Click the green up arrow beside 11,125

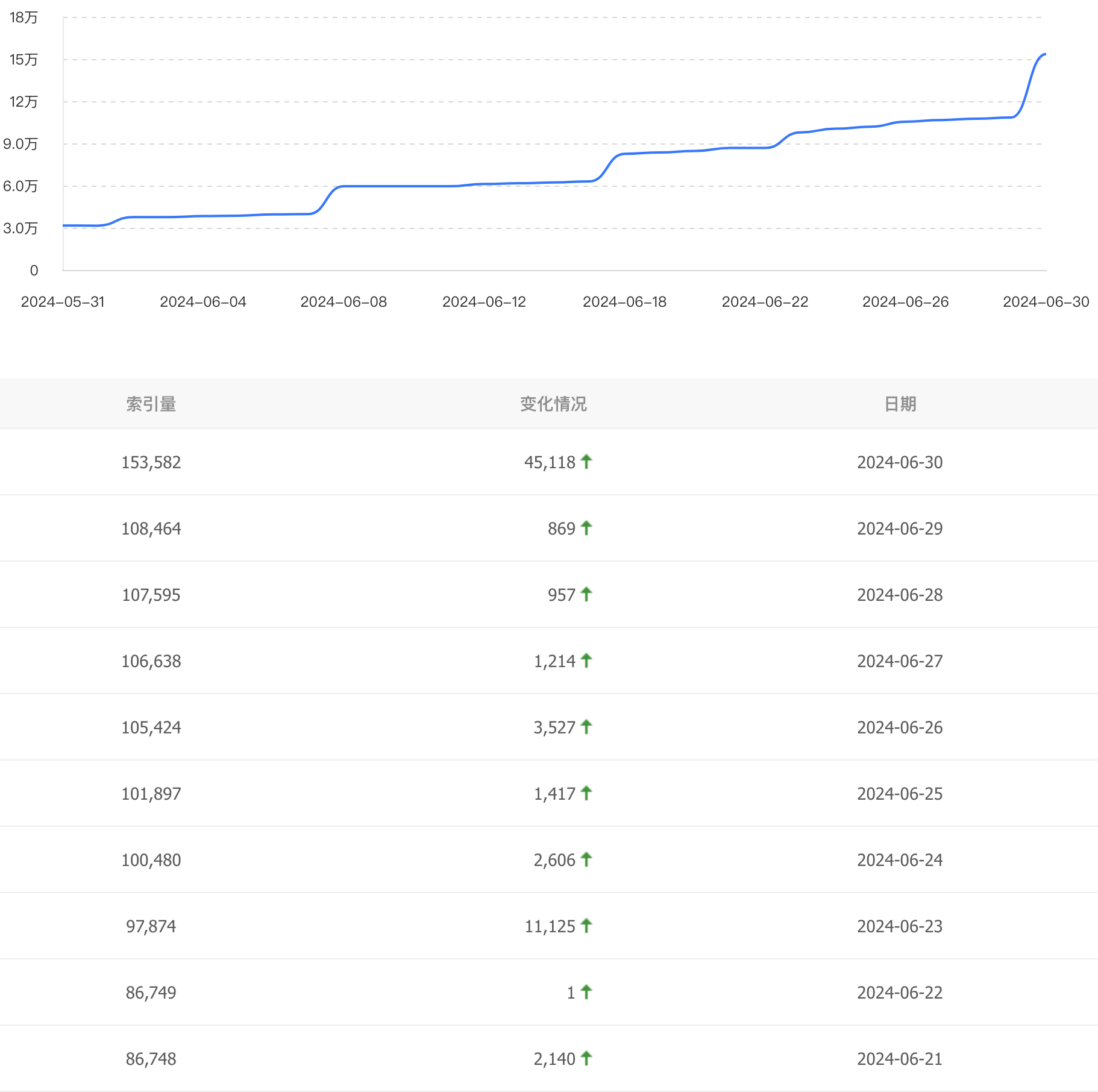tap(586, 926)
